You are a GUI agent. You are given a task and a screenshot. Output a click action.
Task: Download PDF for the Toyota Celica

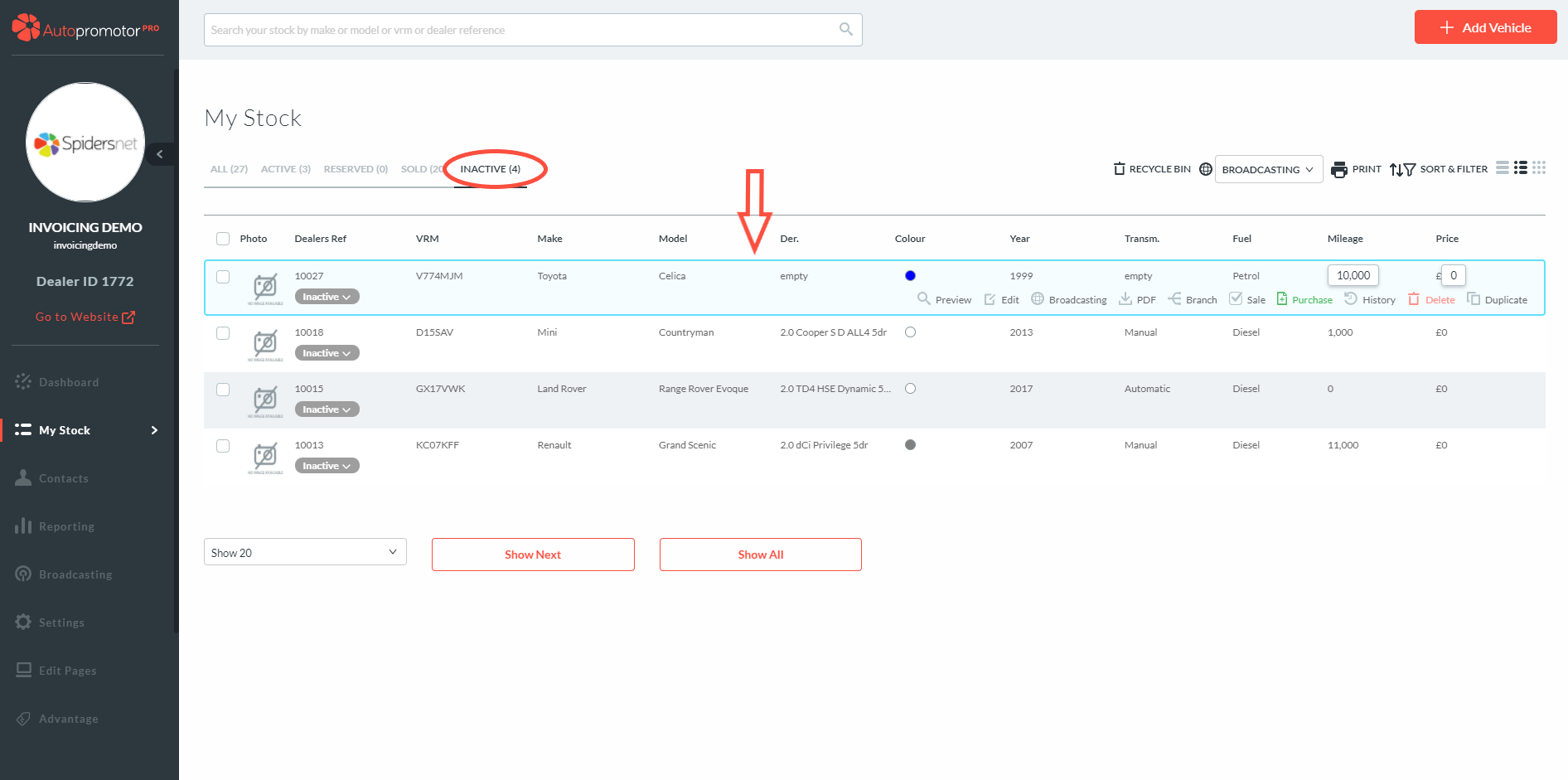1137,299
